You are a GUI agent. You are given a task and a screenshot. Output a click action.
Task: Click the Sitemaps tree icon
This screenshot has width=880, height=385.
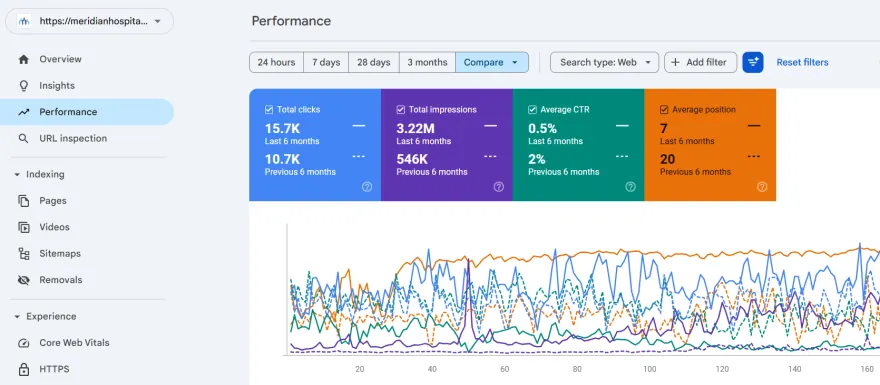24,254
